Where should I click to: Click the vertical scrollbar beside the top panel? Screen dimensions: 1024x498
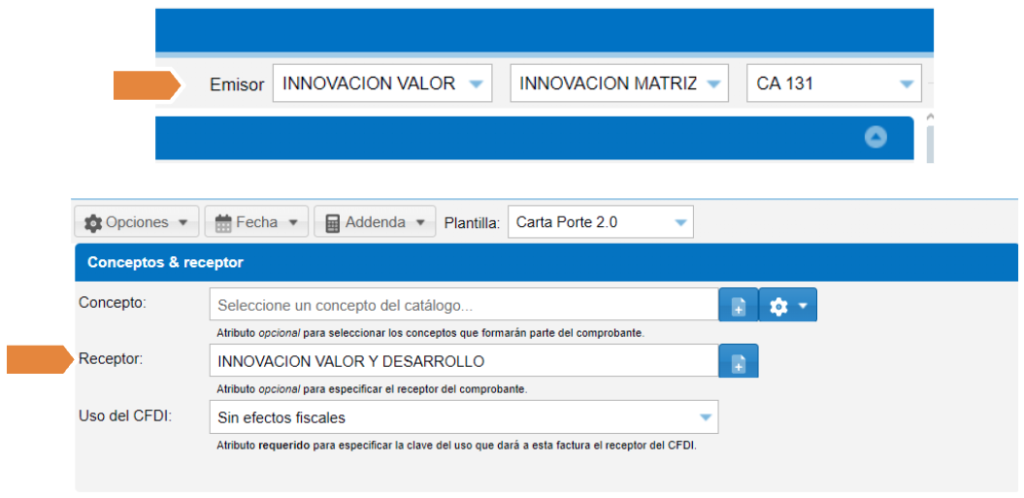coord(930,140)
